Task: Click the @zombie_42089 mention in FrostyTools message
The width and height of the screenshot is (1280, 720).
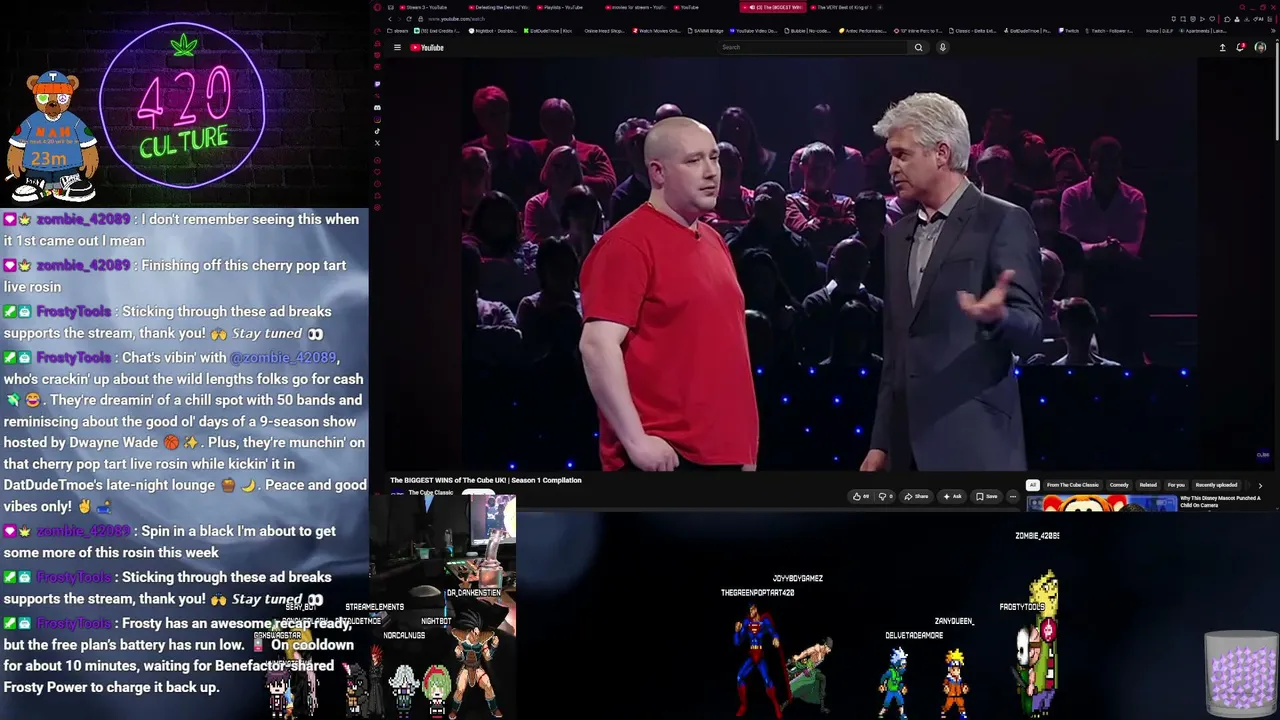Action: 283,357
